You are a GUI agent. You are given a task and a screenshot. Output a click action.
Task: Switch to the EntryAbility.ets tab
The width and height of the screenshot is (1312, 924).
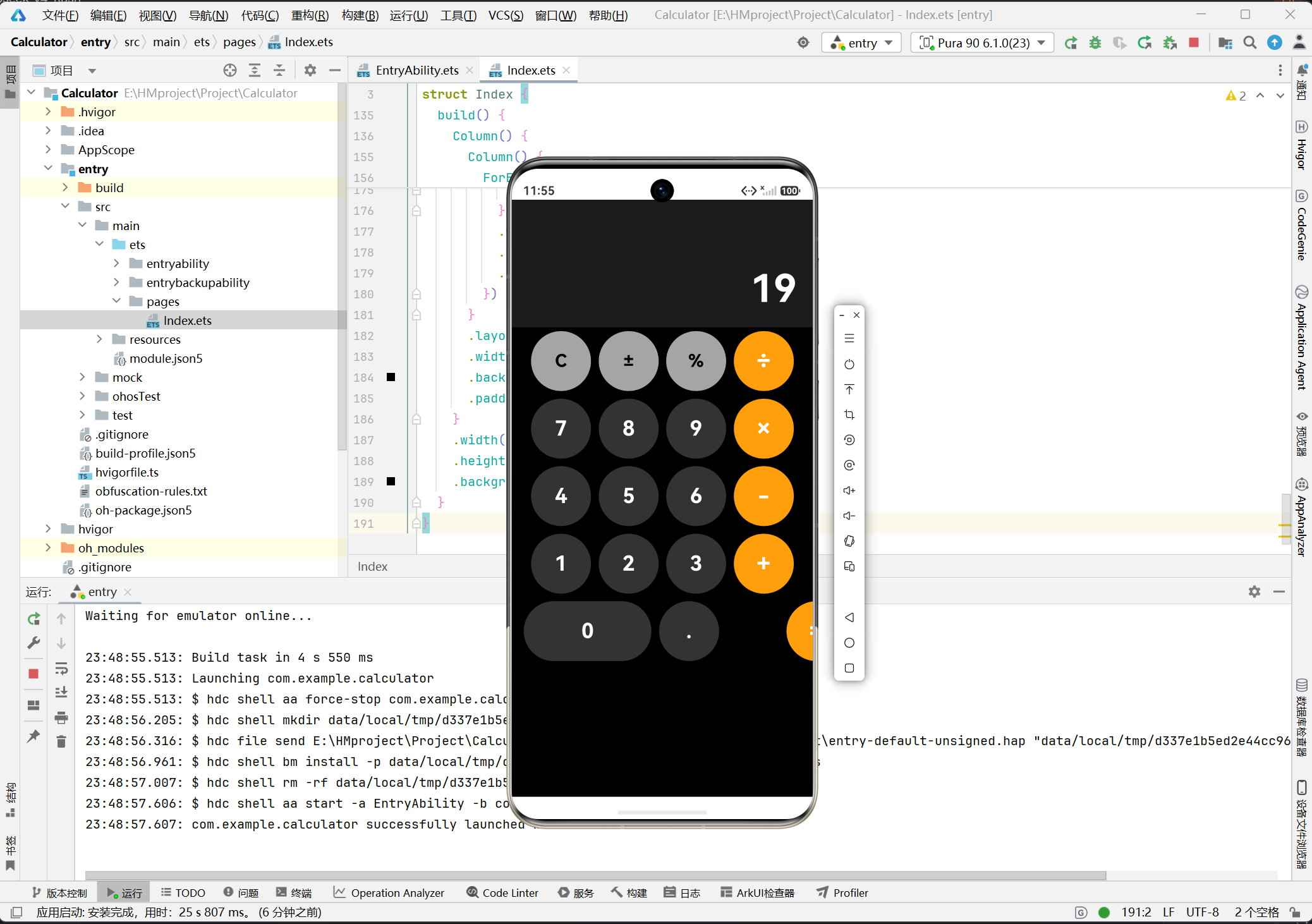[x=416, y=70]
